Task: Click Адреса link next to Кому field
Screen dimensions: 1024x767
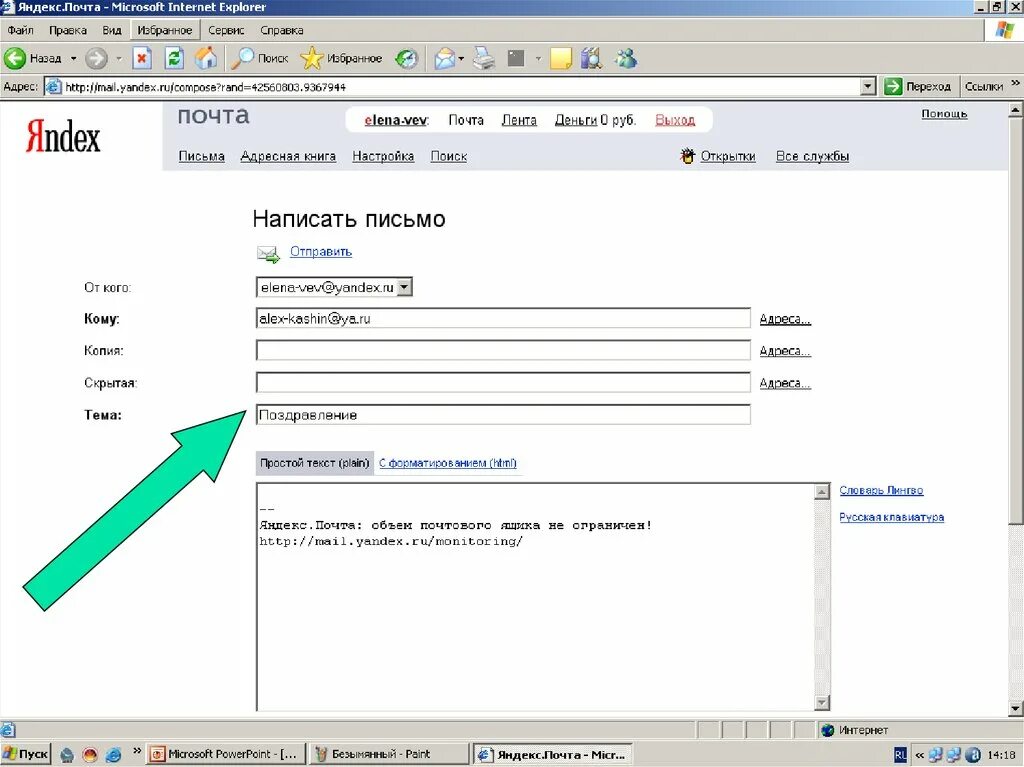Action: (x=785, y=319)
